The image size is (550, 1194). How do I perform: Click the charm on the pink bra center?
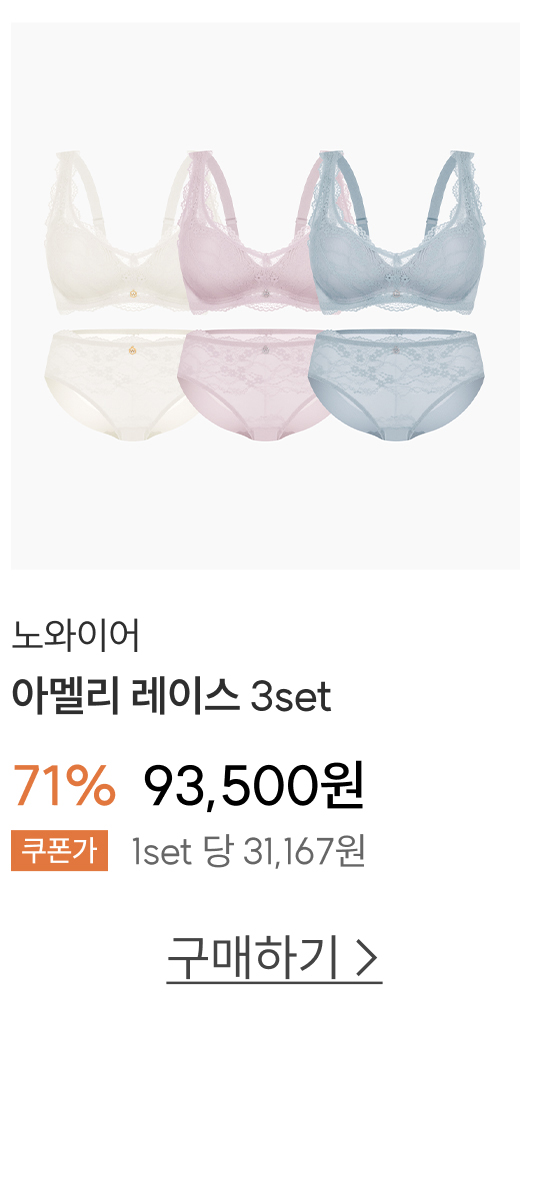(265, 293)
